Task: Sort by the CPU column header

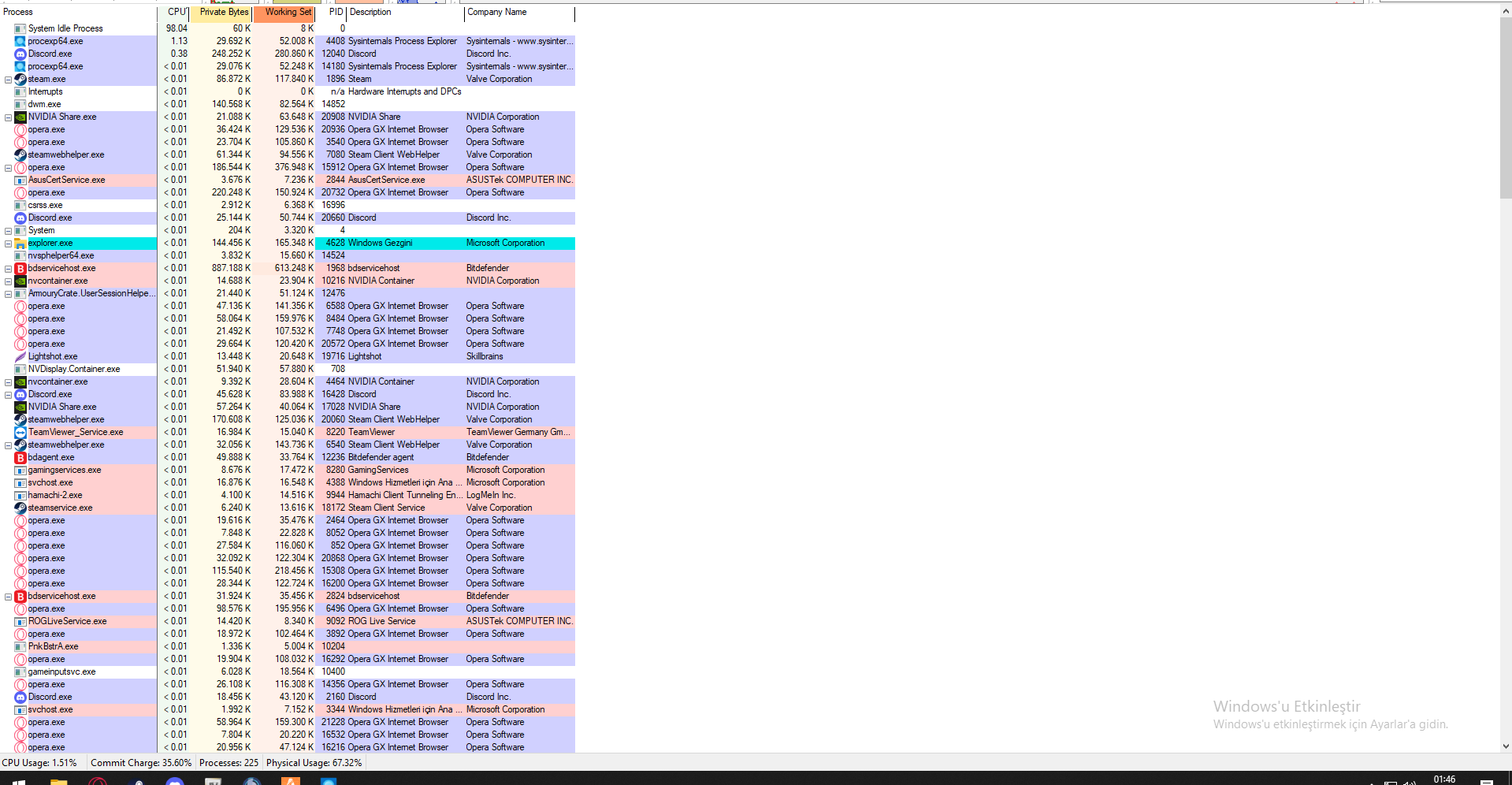Action: click(173, 13)
